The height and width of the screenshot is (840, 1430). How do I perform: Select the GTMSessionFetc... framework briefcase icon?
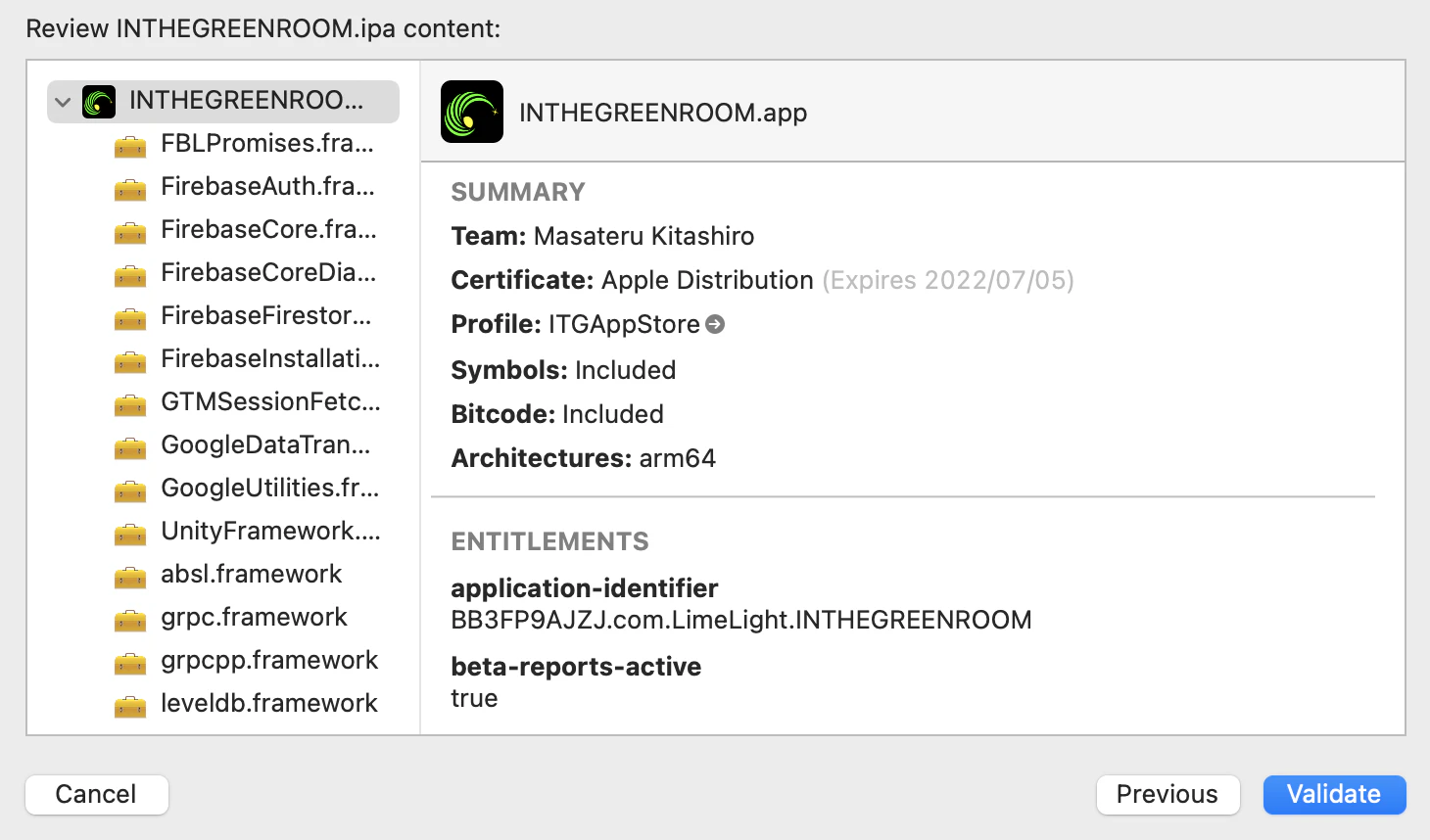[x=130, y=404]
